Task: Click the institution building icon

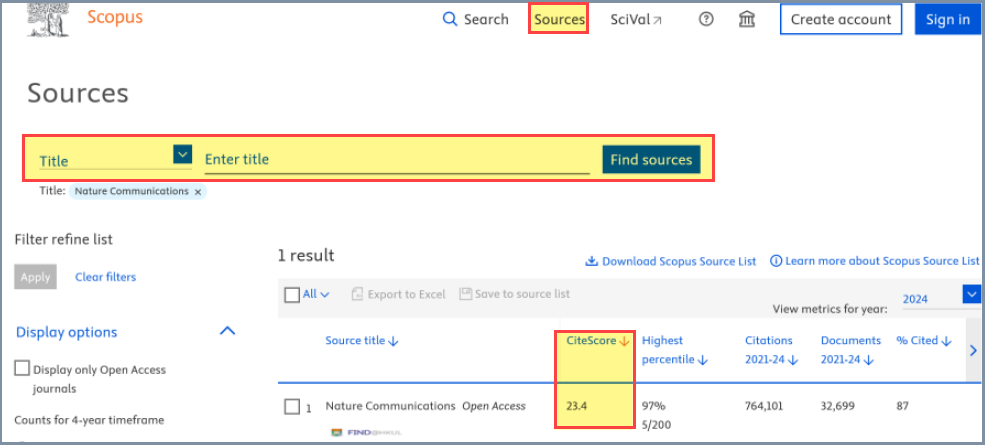Action: pos(747,19)
